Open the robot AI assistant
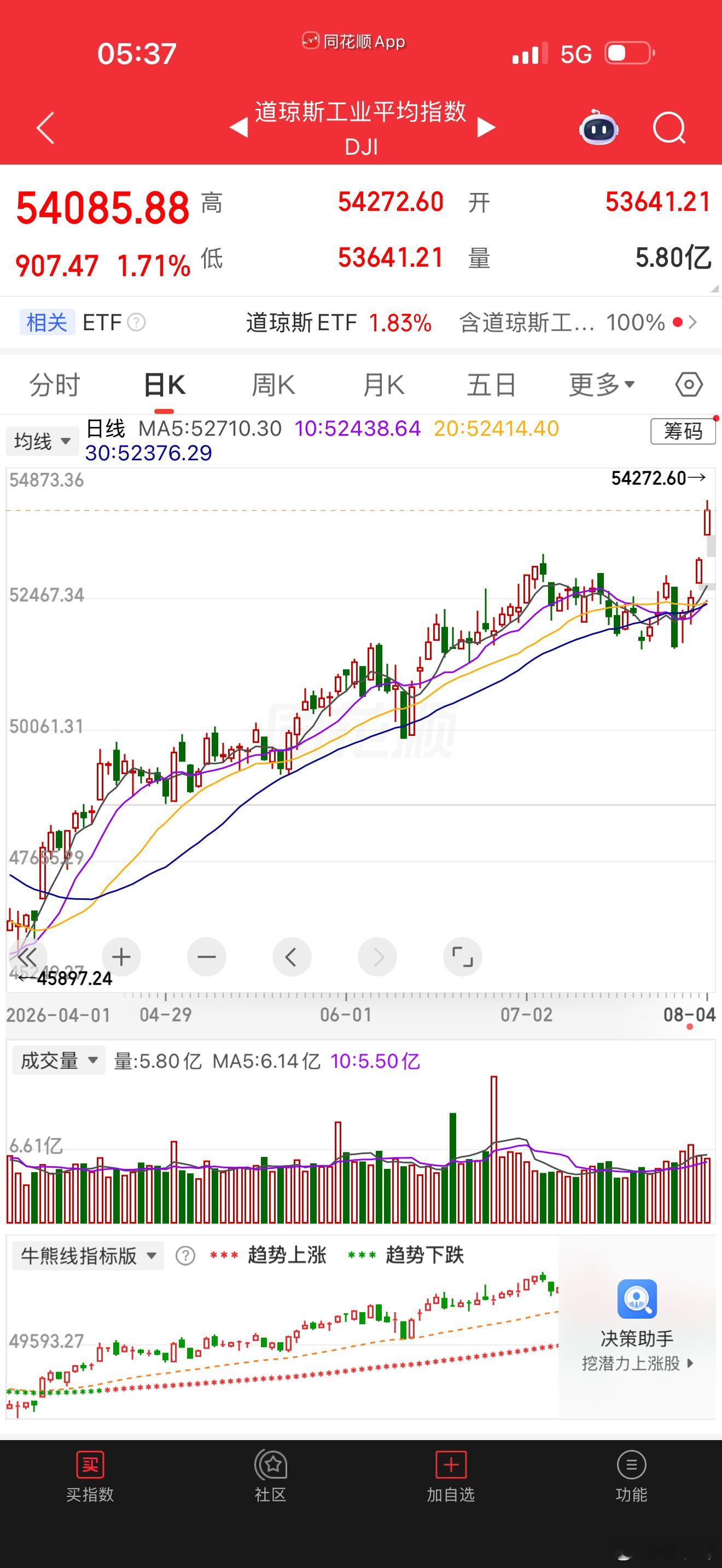 click(598, 128)
